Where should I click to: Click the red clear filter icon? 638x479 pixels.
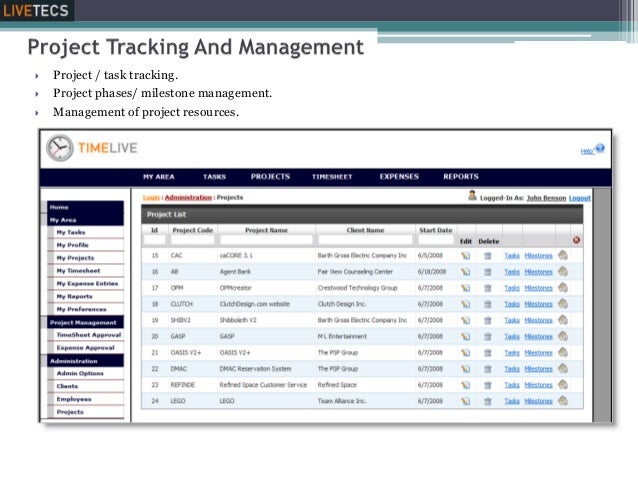click(576, 240)
